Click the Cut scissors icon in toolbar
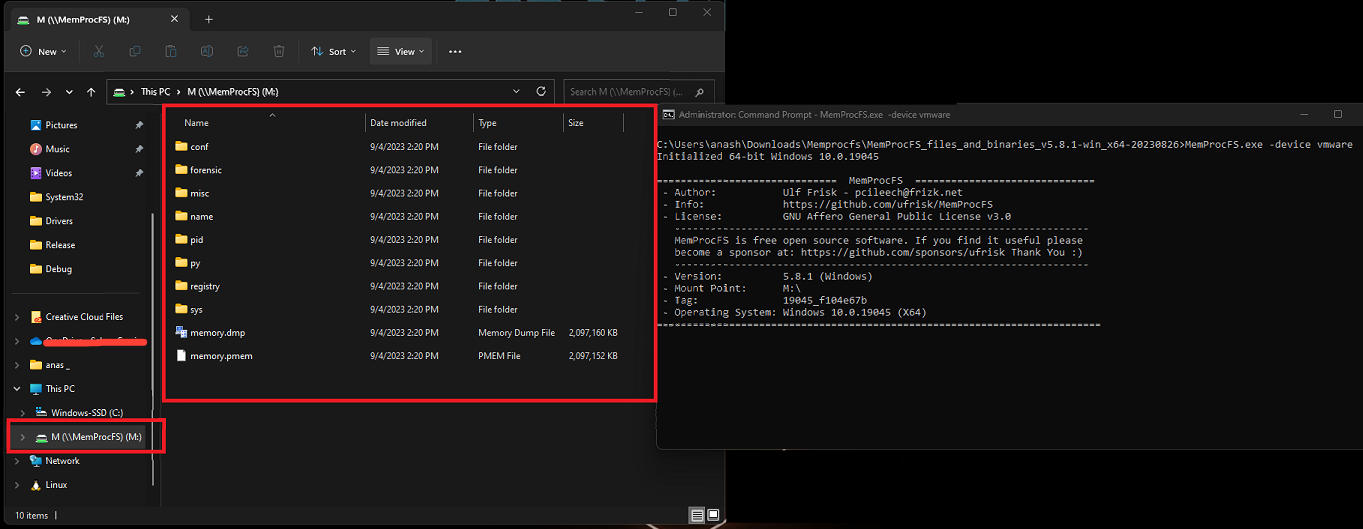The image size is (1363, 529). click(99, 51)
